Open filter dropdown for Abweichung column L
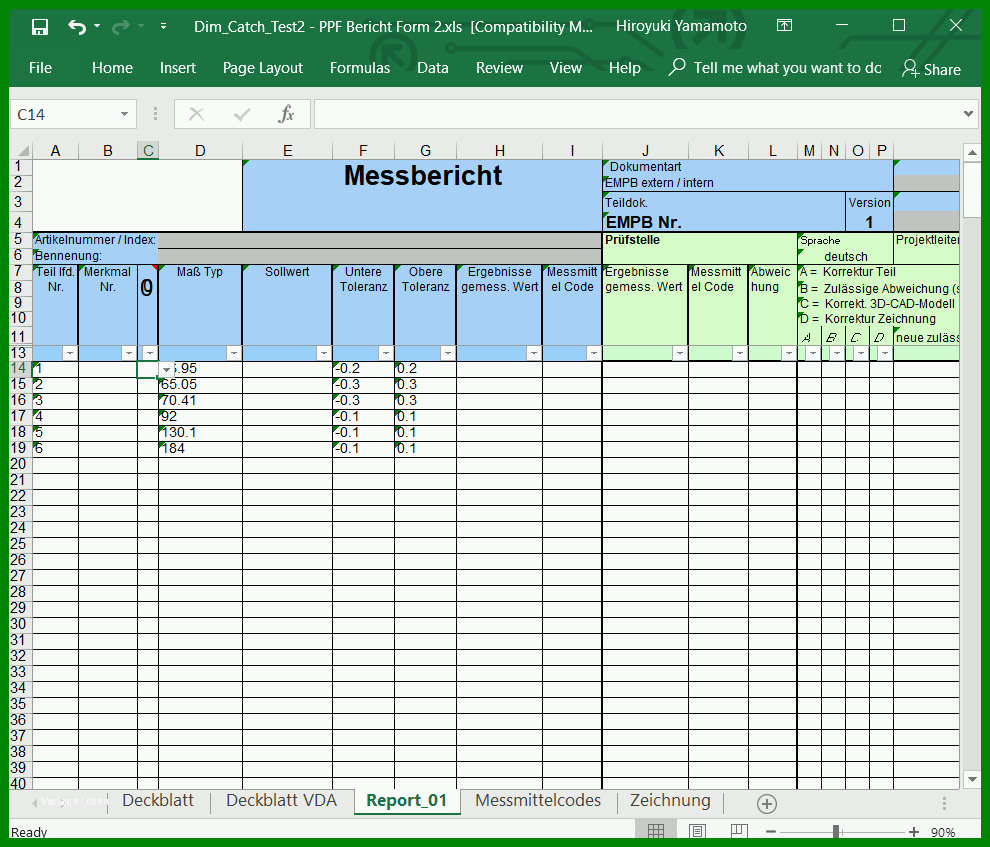990x847 pixels. (x=788, y=353)
